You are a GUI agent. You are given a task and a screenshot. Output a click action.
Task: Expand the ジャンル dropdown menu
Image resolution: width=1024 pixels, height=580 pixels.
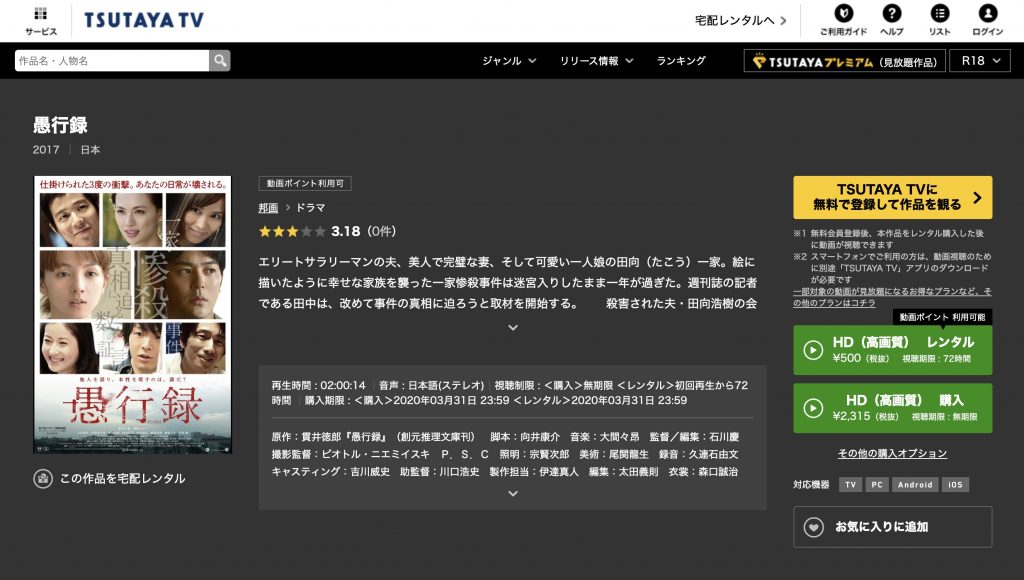(509, 61)
